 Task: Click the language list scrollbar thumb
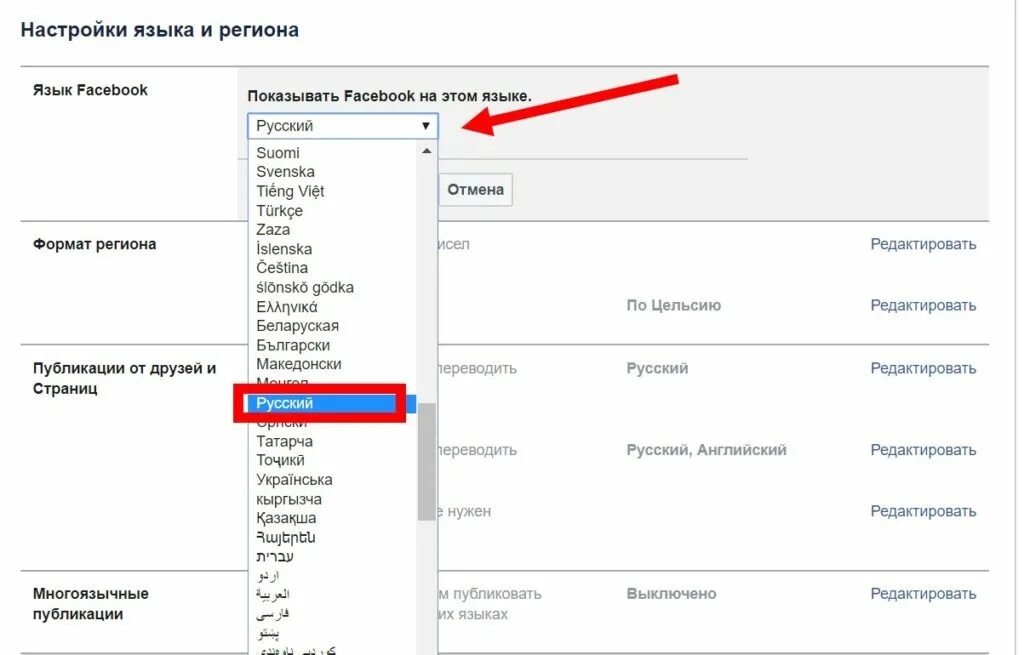[x=426, y=462]
